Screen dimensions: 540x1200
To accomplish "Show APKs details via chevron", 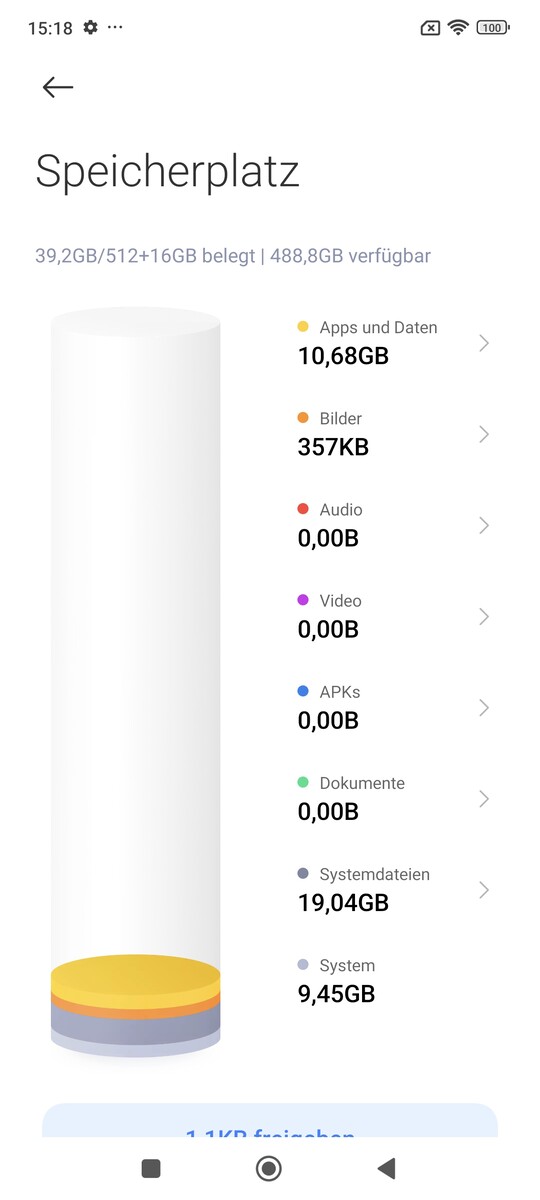I will click(x=484, y=707).
